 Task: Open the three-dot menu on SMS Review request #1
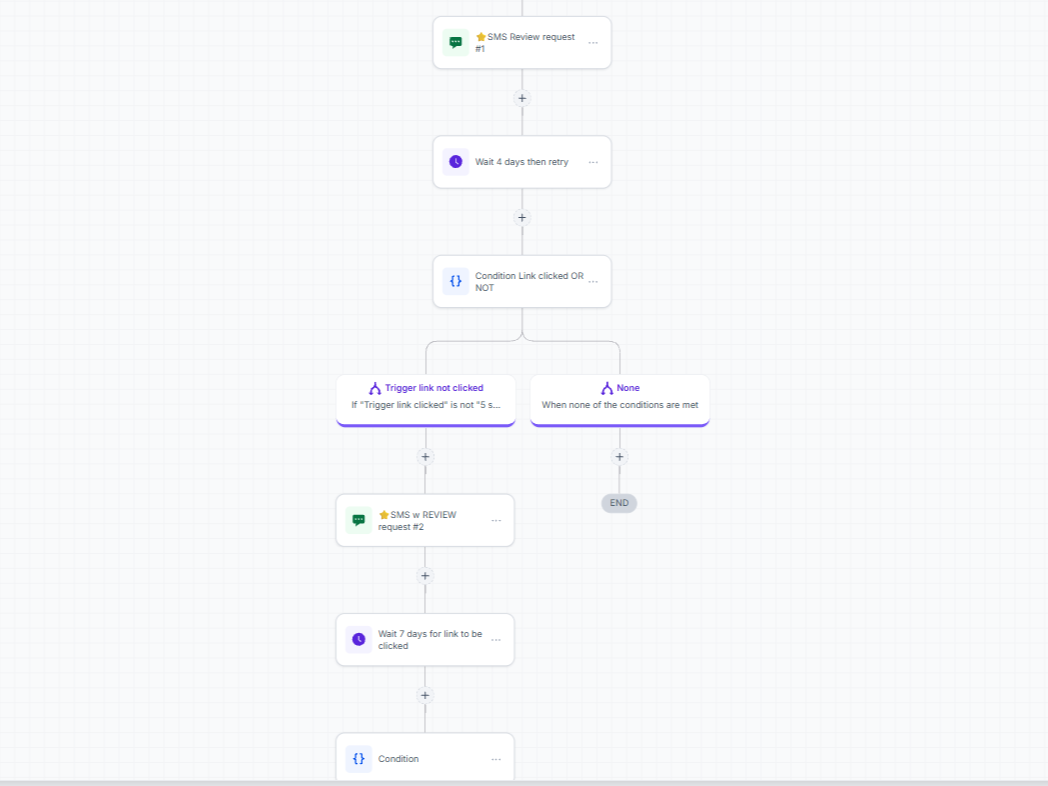593,43
